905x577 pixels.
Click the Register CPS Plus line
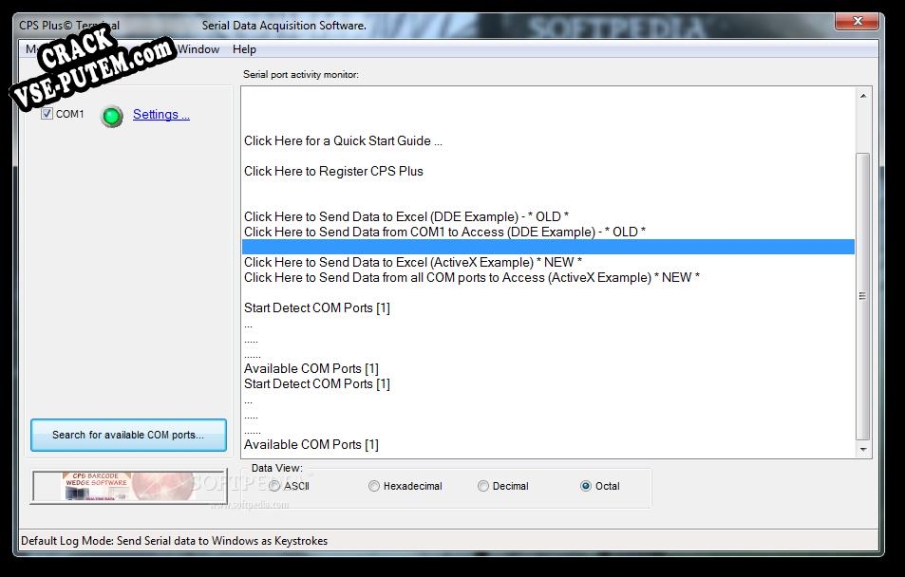click(334, 171)
